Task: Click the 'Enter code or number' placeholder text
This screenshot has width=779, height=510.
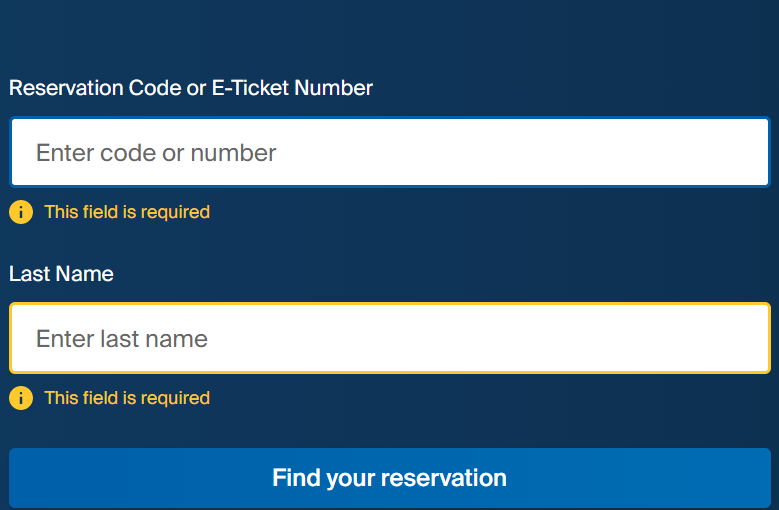Action: tap(156, 153)
